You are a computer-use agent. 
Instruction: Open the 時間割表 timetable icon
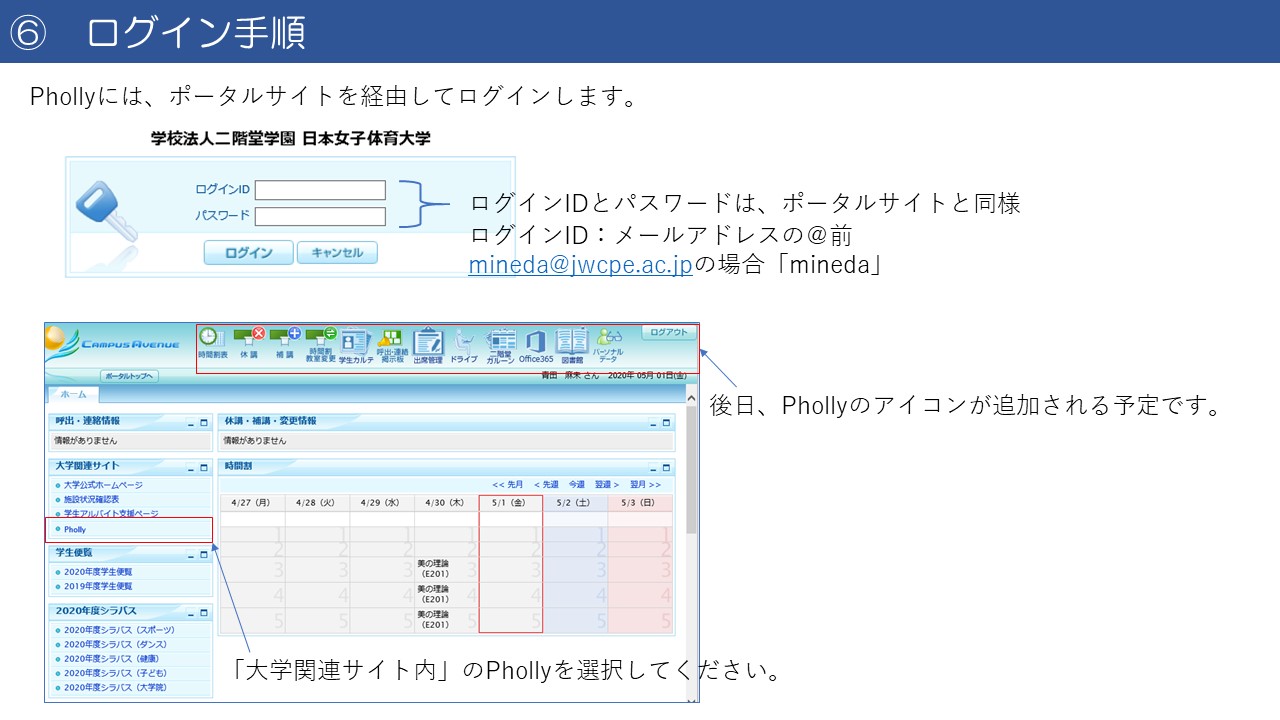coord(212,344)
